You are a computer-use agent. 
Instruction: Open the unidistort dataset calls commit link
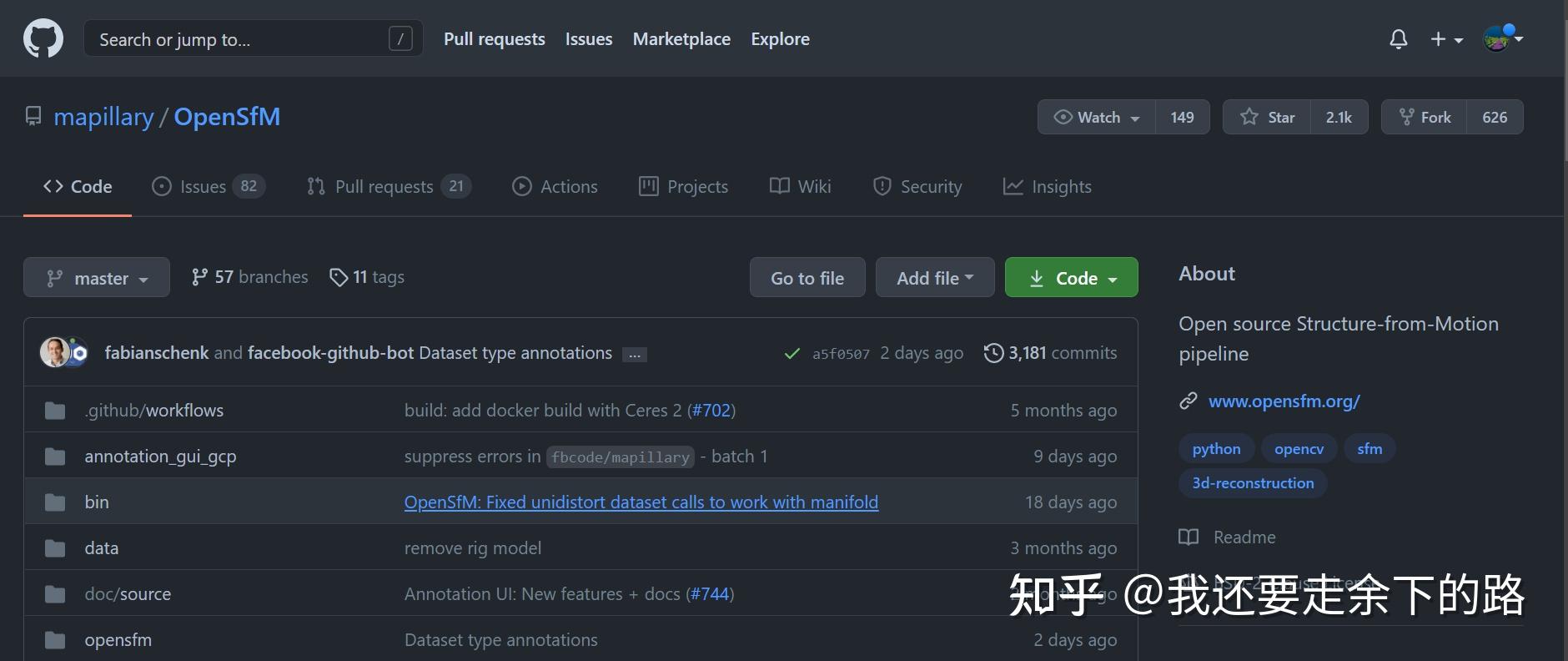(x=641, y=502)
